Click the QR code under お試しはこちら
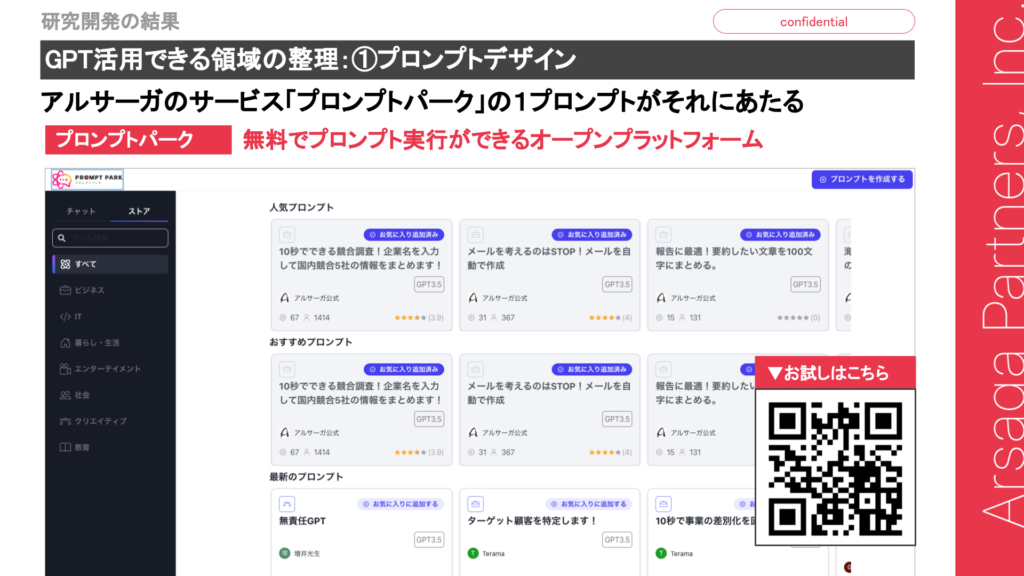 835,468
